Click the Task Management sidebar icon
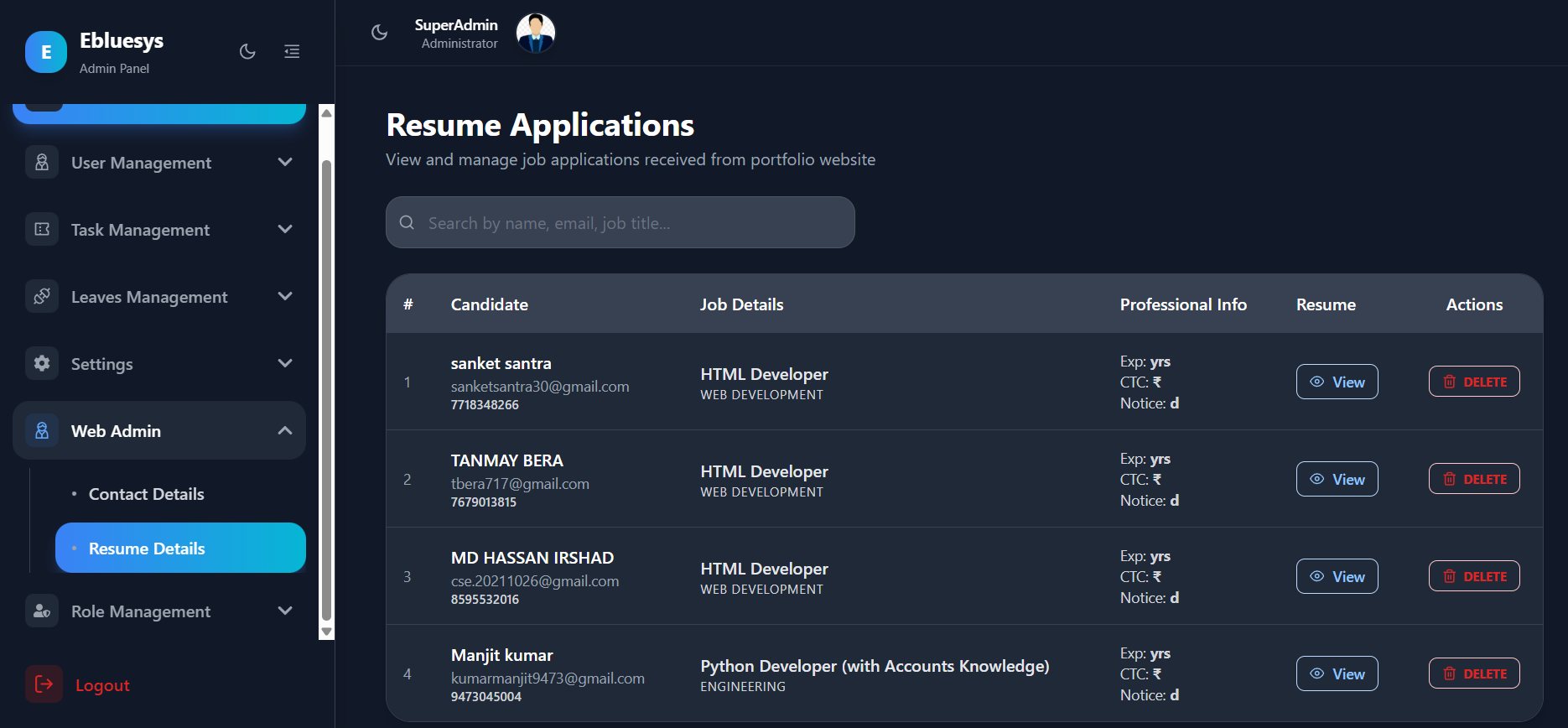Viewport: 1568px width, 728px height. tap(42, 229)
